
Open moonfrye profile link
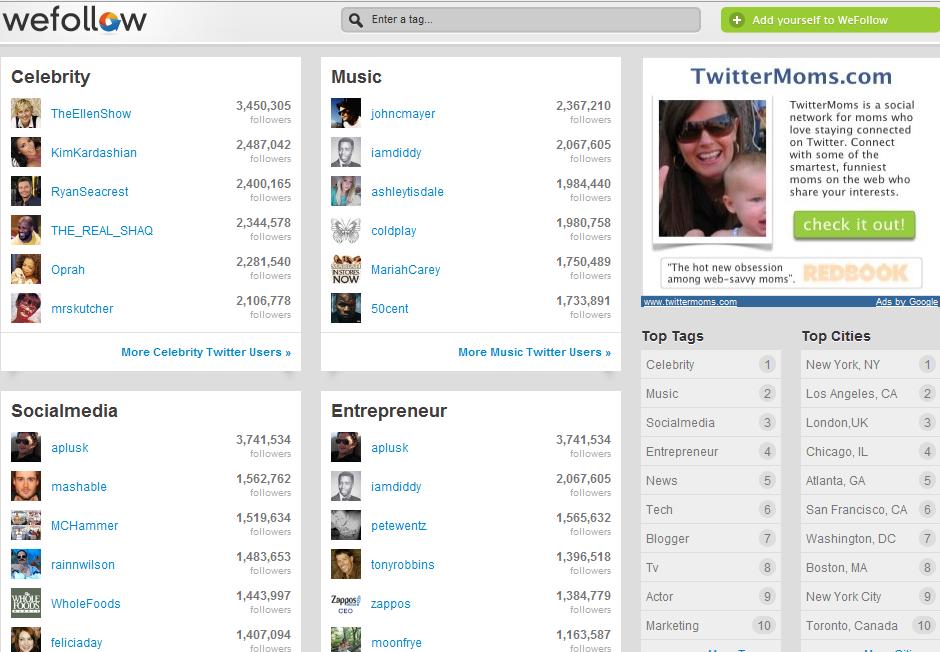[x=396, y=642]
